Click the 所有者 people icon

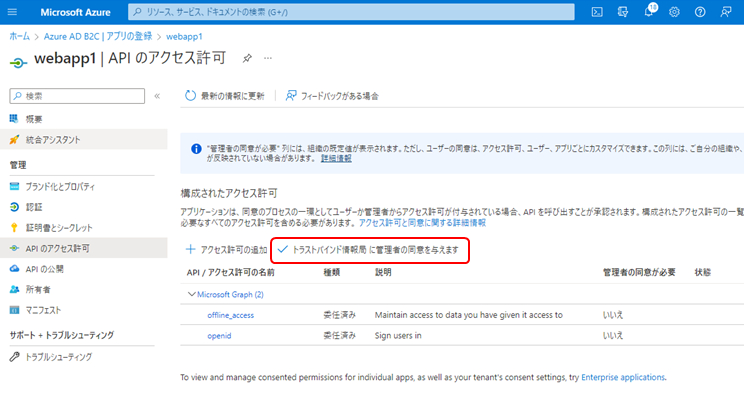pos(14,289)
